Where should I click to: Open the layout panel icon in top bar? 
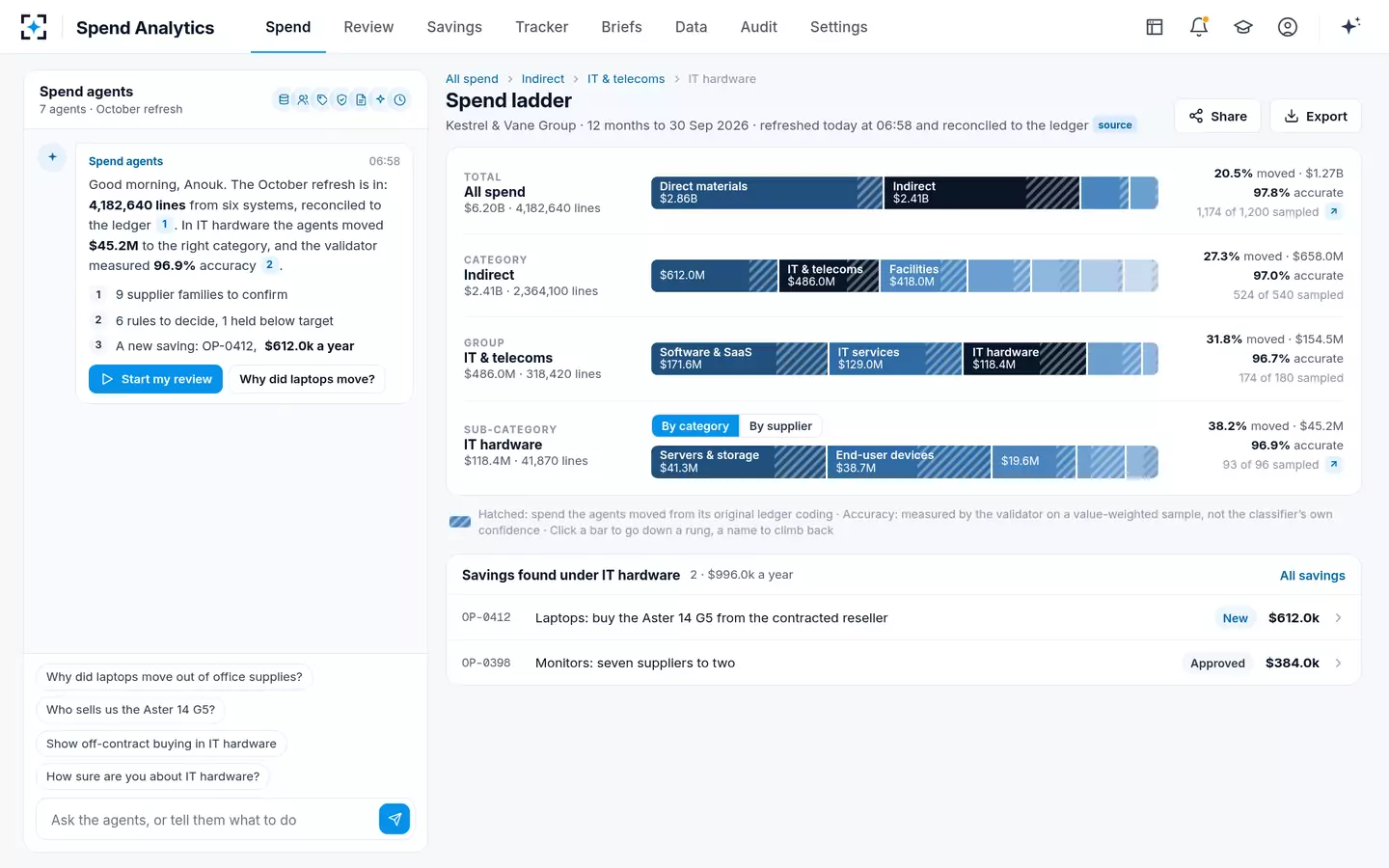1155,27
